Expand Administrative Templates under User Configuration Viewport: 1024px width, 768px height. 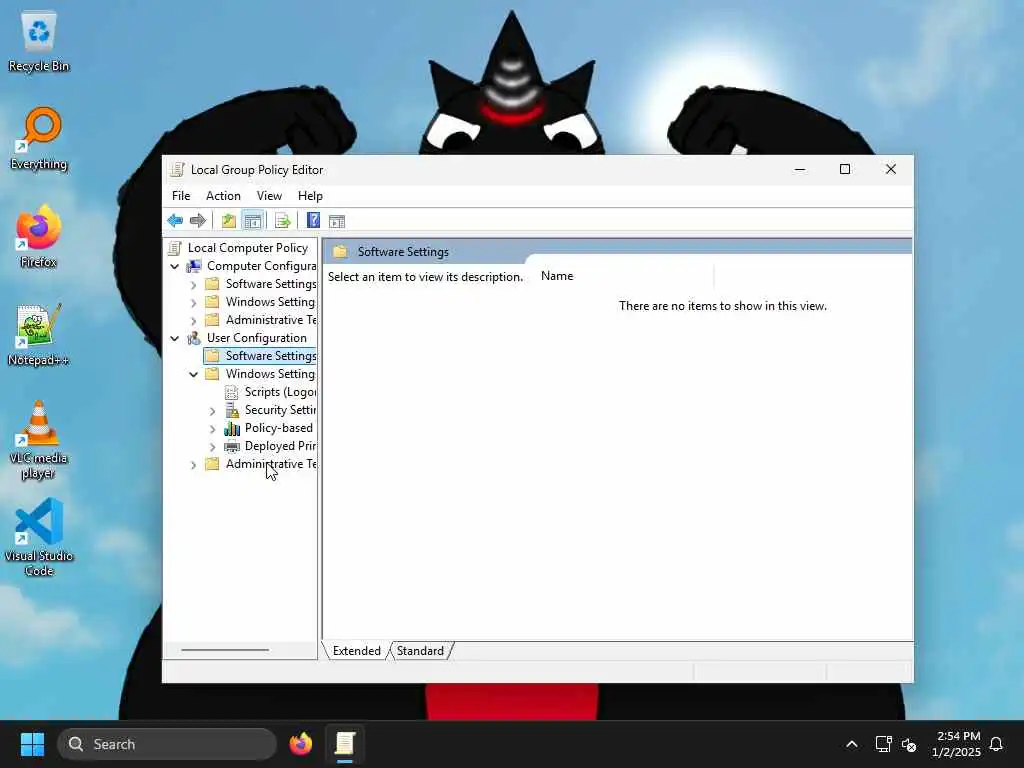pos(193,465)
